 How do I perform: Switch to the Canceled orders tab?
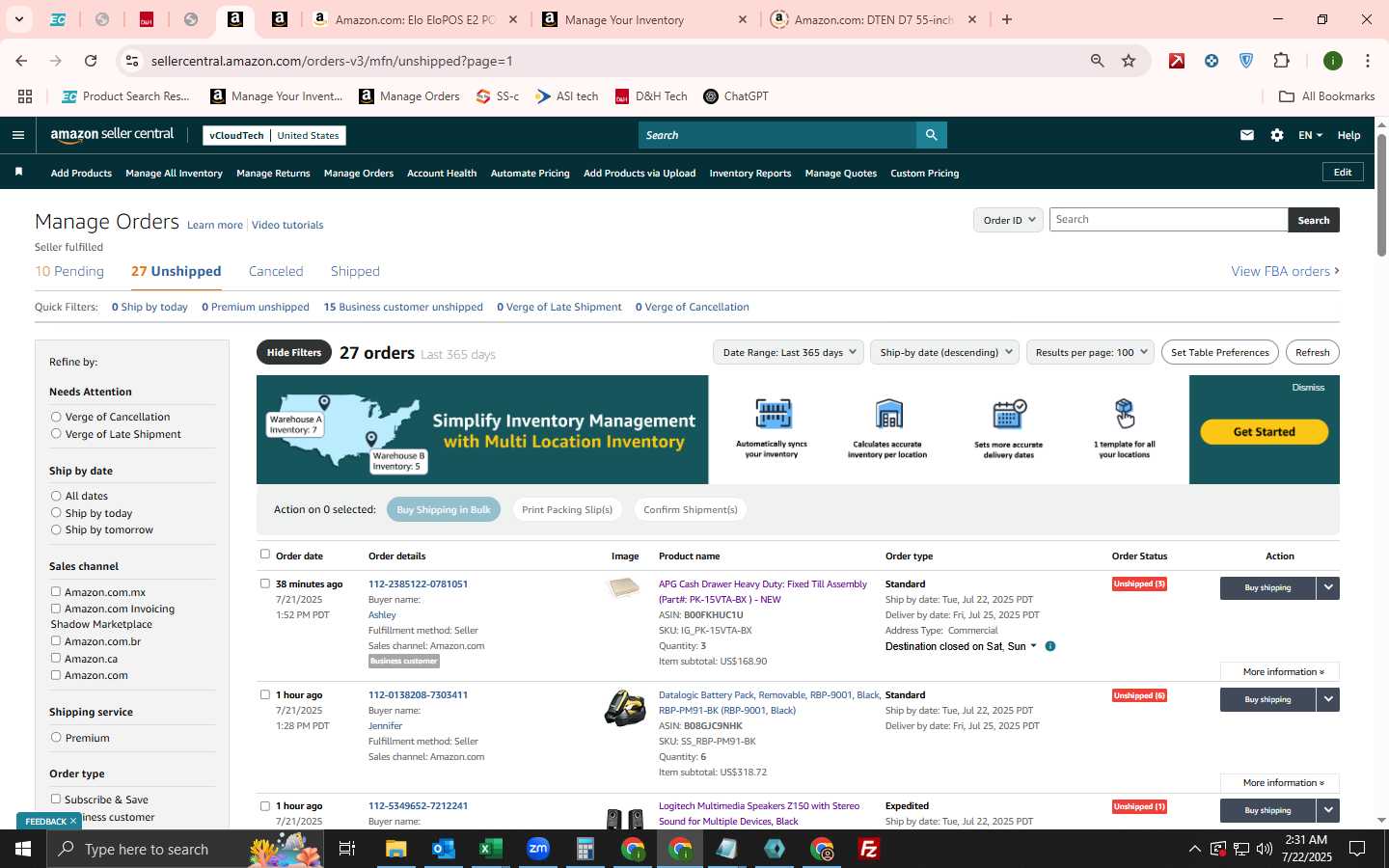pyautogui.click(x=276, y=271)
